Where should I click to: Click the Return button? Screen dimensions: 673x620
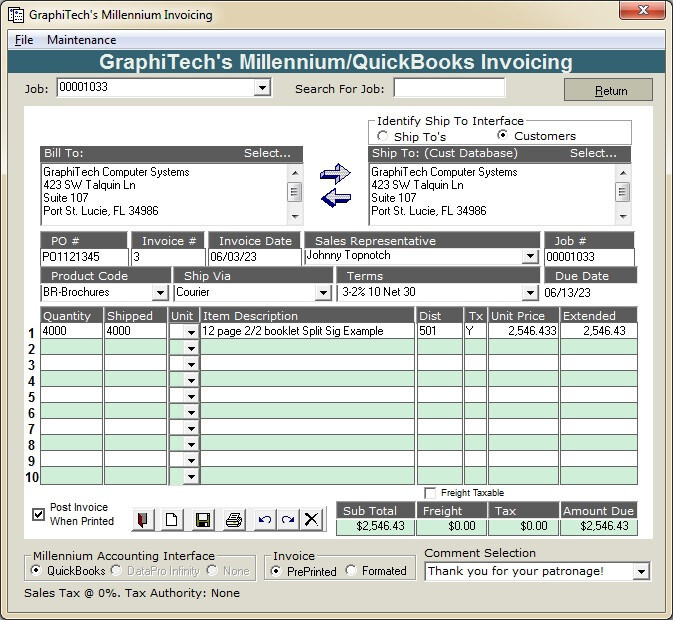608,90
